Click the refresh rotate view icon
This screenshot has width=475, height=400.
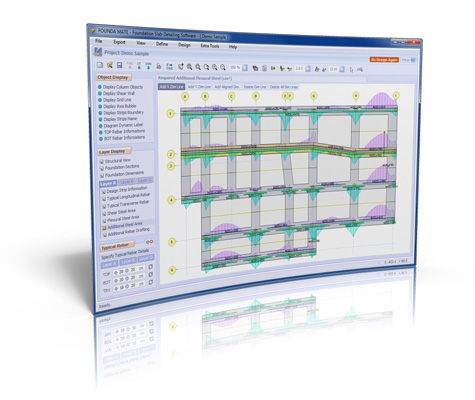tap(181, 67)
